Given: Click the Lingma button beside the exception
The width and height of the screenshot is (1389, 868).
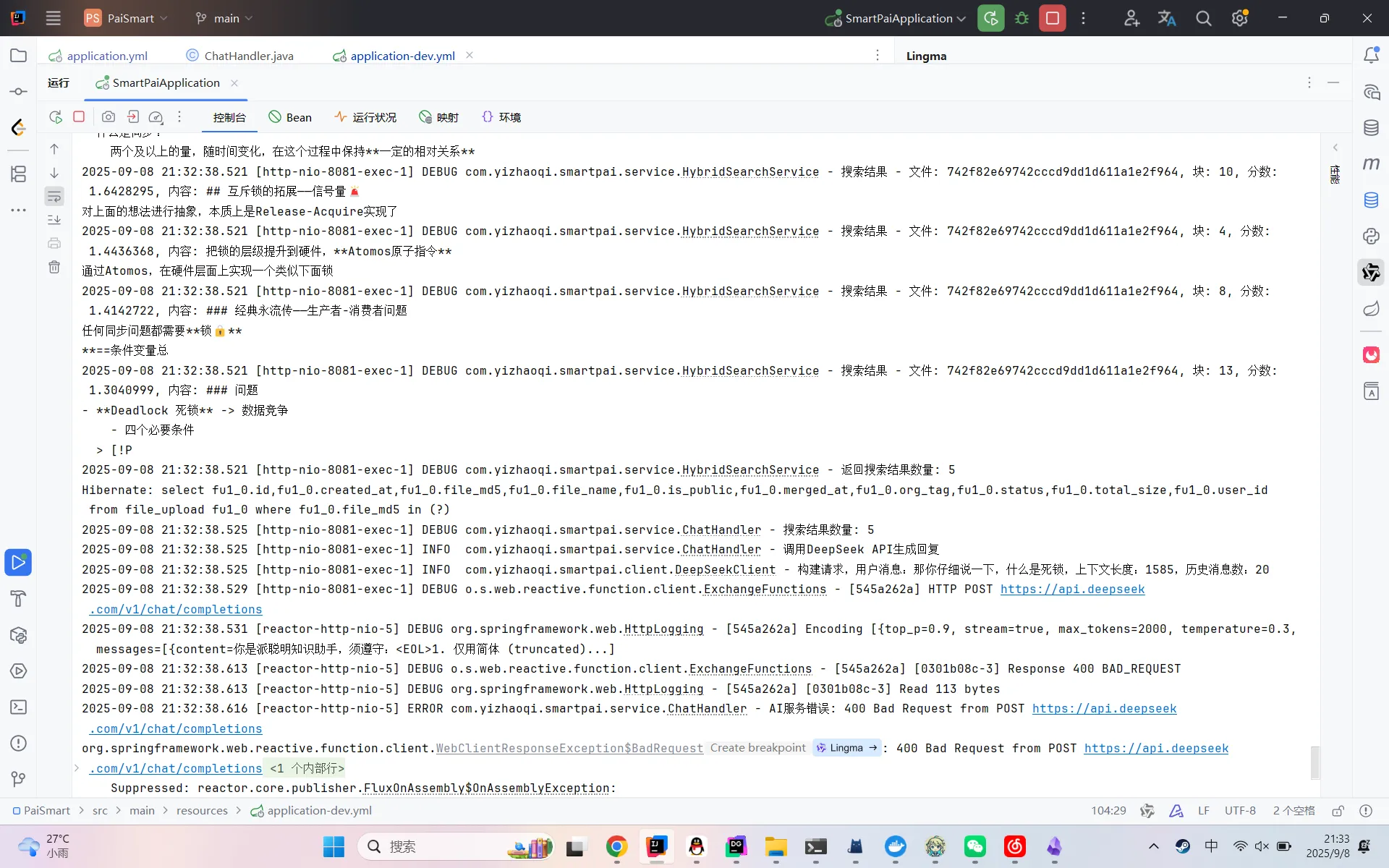Looking at the screenshot, I should pyautogui.click(x=846, y=748).
